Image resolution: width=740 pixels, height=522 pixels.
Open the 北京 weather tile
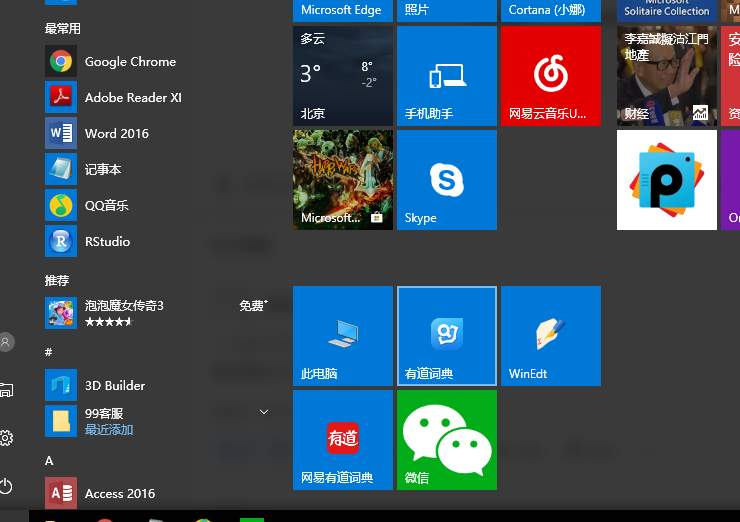tap(343, 76)
